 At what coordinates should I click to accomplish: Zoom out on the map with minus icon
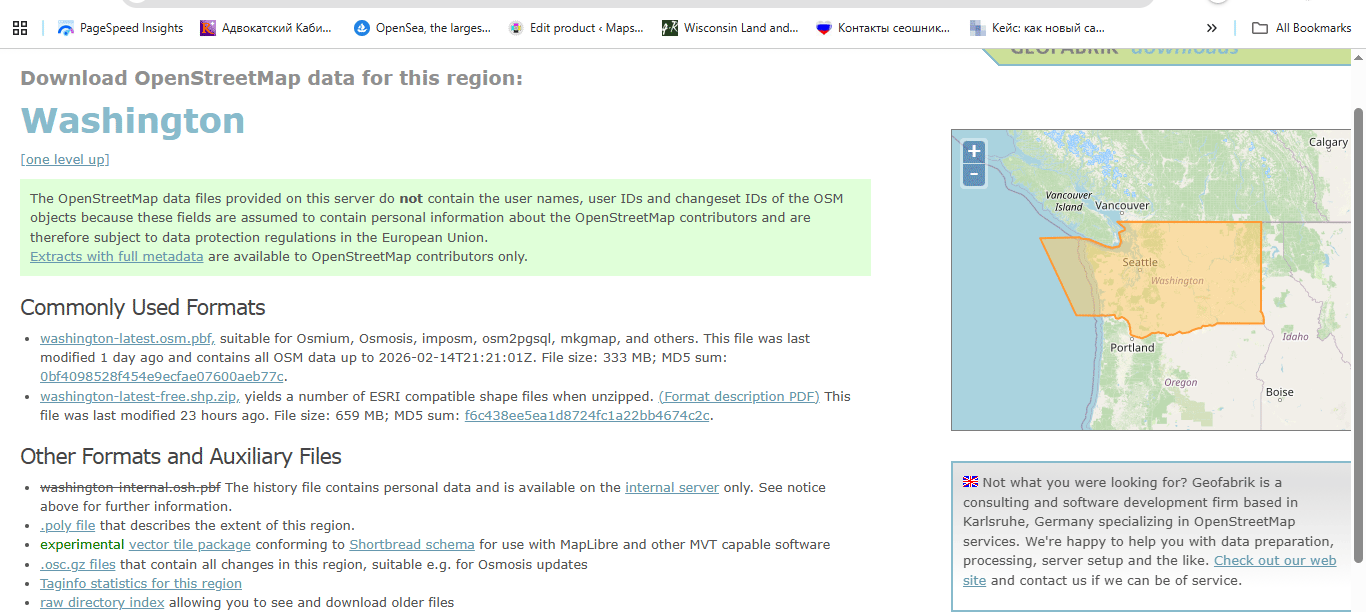point(972,174)
